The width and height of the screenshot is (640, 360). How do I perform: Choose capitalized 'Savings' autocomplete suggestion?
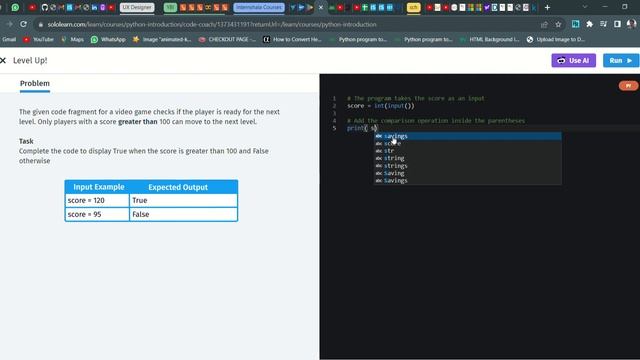coord(467,180)
